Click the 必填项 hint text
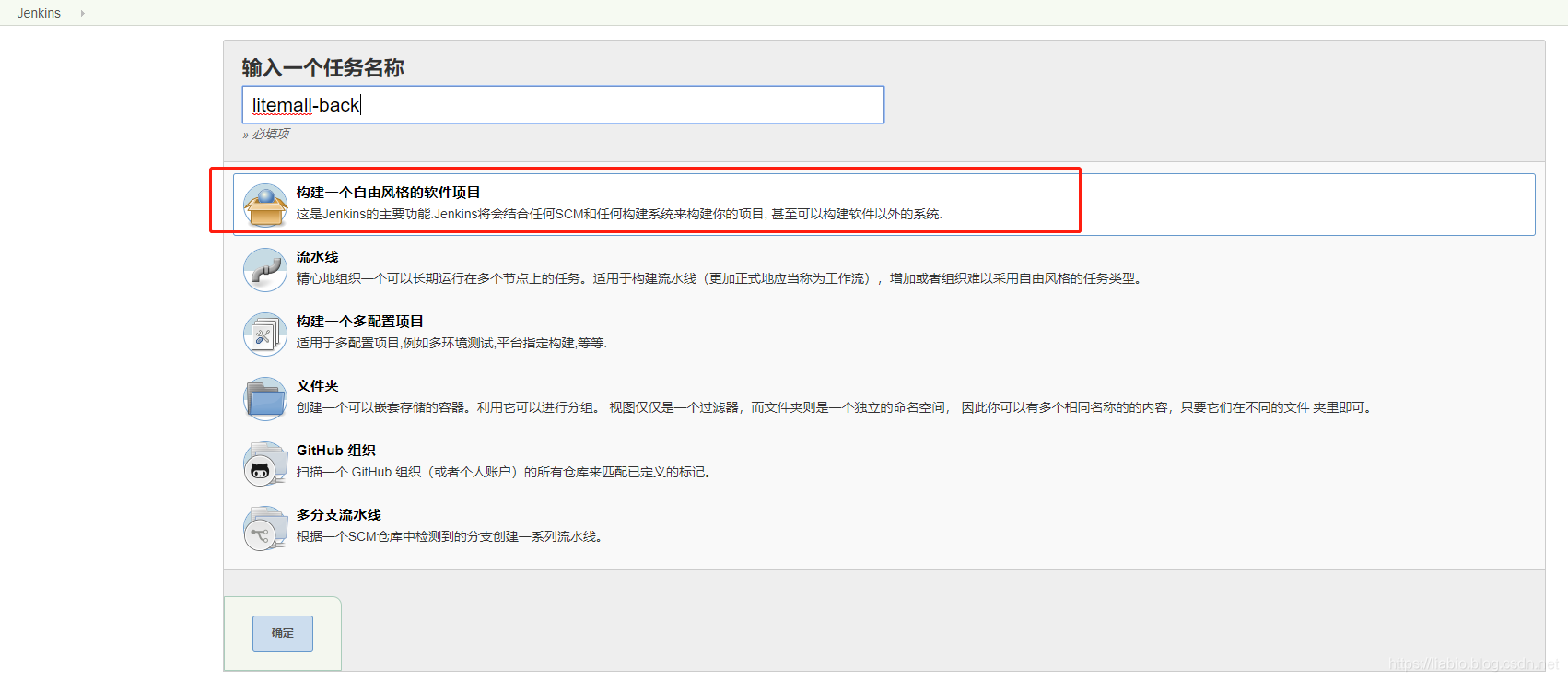Viewport: 1568px width, 681px height. [x=266, y=134]
